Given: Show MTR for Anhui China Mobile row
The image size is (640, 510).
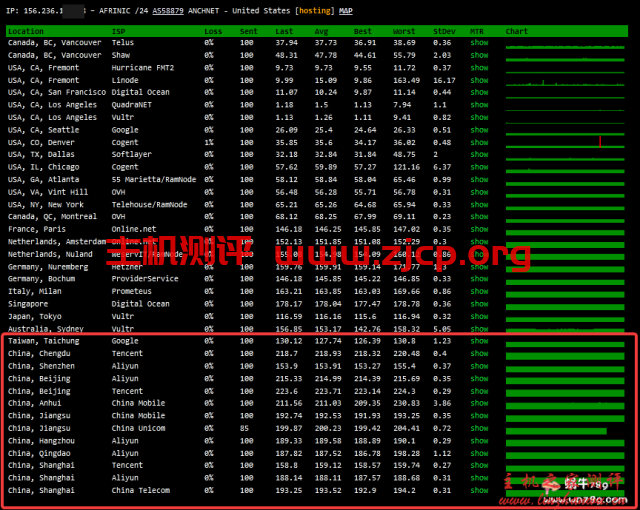Looking at the screenshot, I should [479, 403].
